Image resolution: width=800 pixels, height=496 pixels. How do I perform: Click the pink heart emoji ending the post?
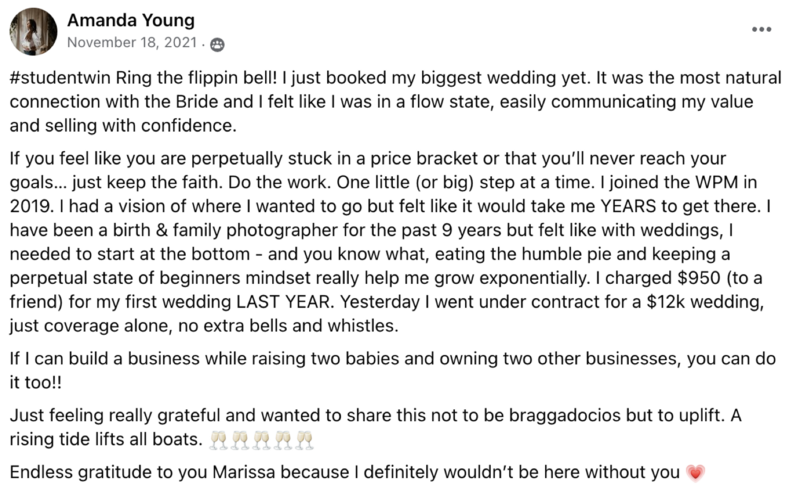point(695,473)
